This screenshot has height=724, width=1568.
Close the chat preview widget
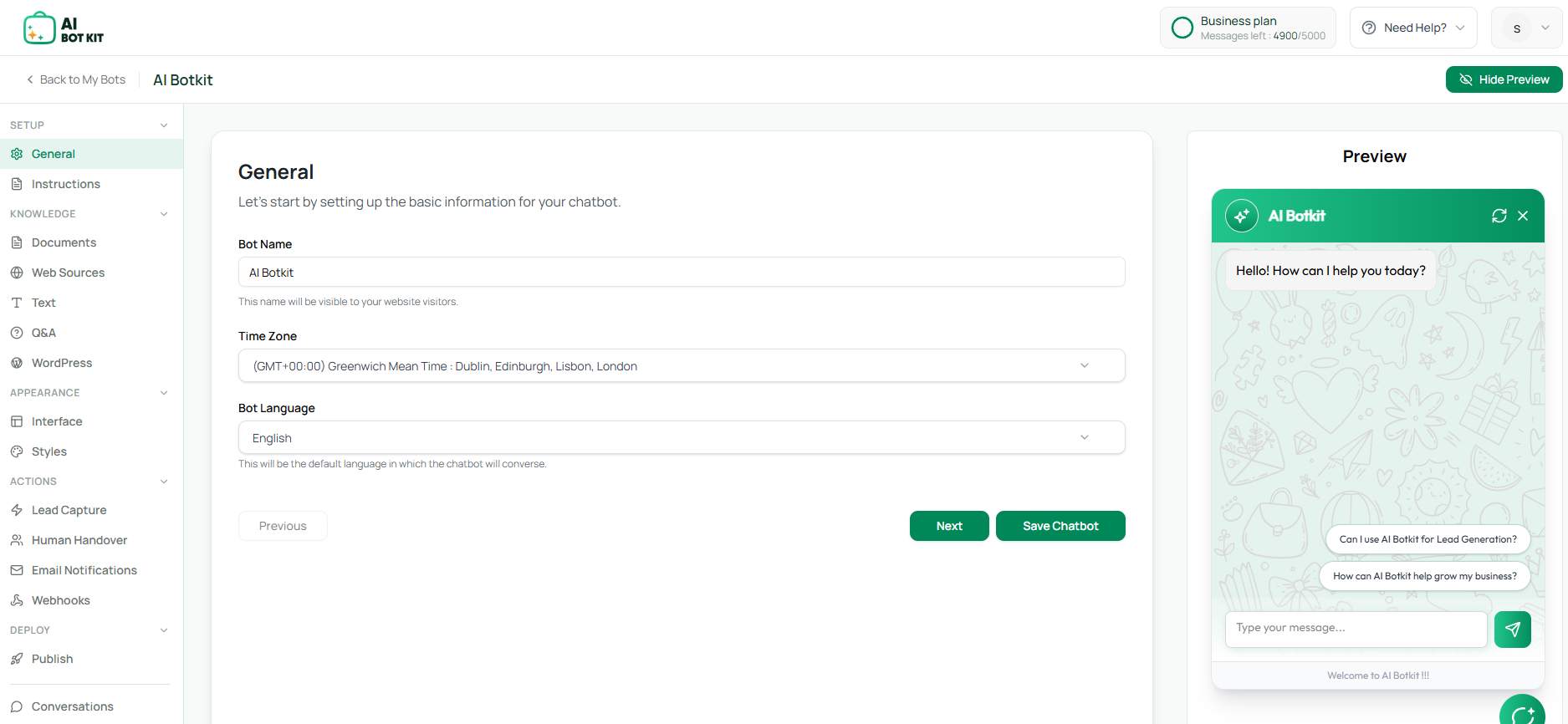point(1523,216)
